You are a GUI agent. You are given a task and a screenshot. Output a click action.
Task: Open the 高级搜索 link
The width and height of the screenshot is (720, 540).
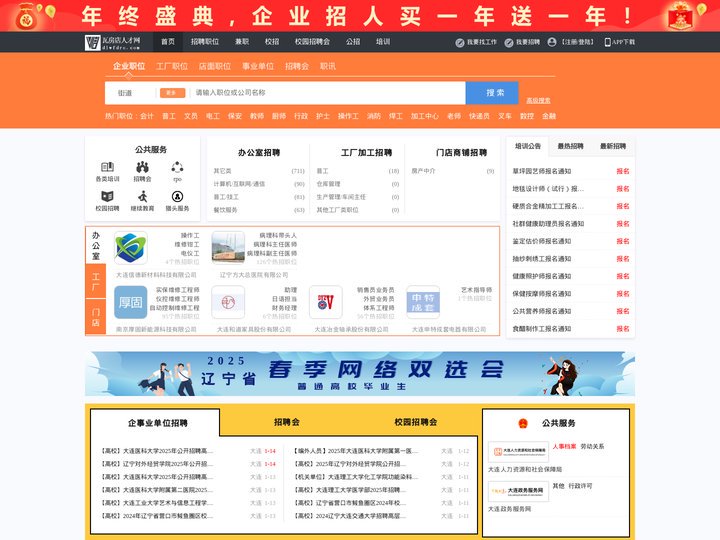tap(538, 101)
